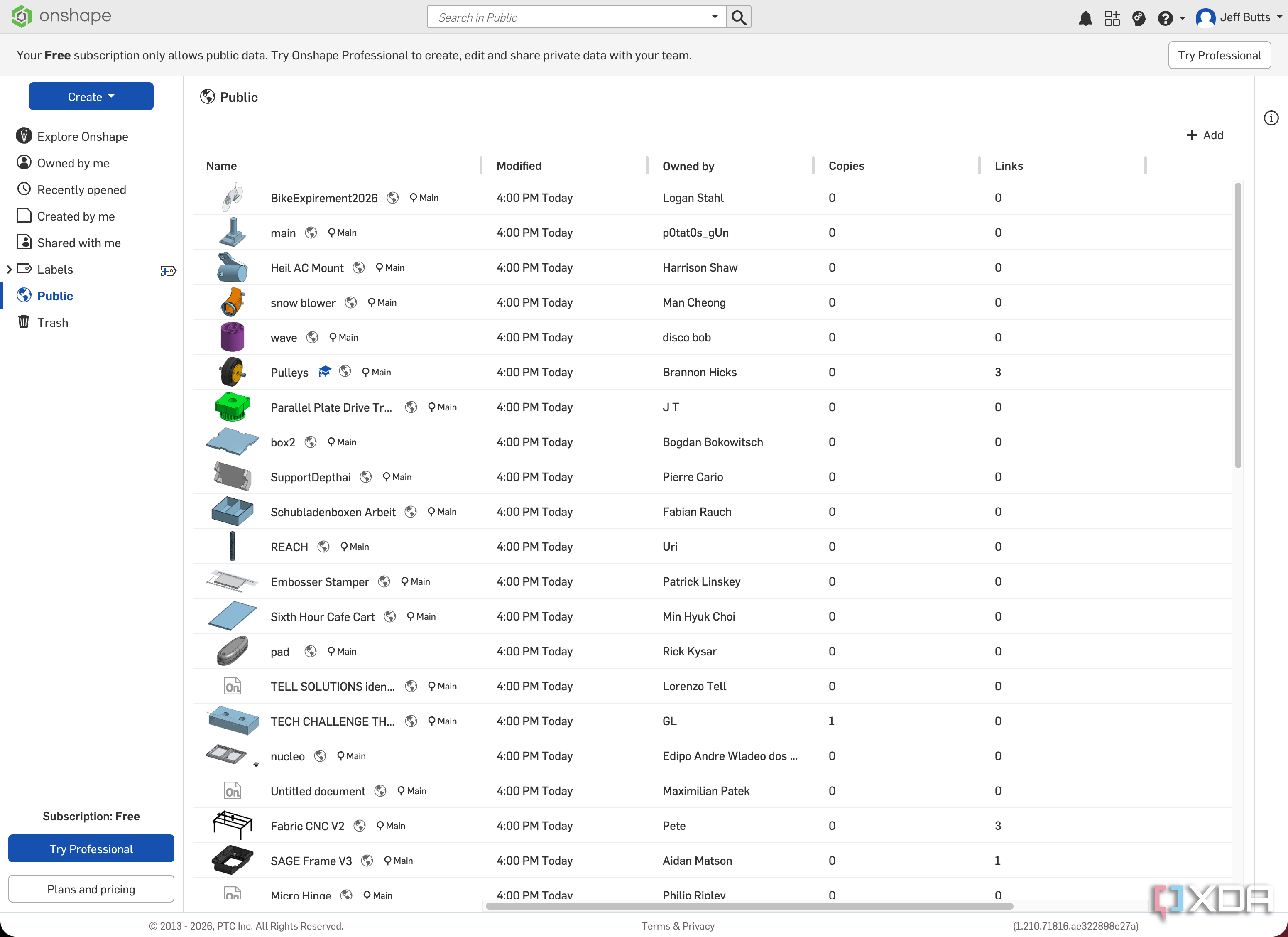
Task: Select Owned by me filter
Action: 63,163
